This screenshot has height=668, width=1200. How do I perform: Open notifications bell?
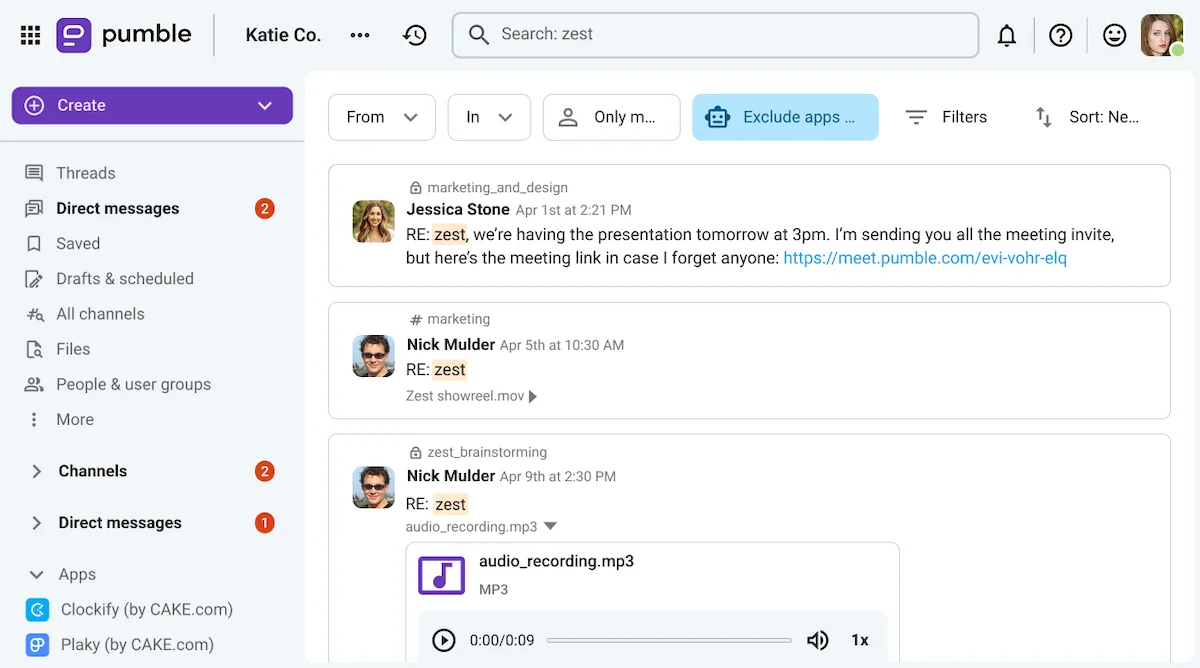pyautogui.click(x=1007, y=35)
